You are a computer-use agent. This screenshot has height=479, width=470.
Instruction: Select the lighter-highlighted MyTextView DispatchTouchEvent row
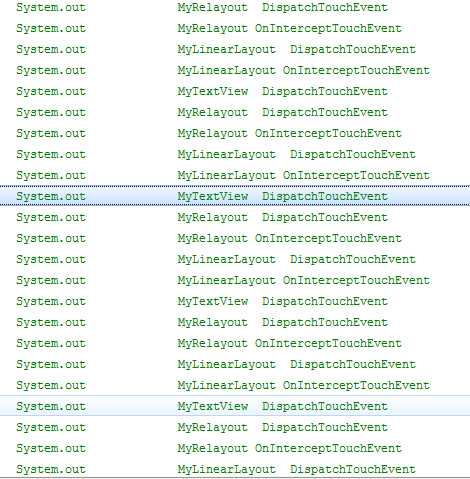(235, 406)
